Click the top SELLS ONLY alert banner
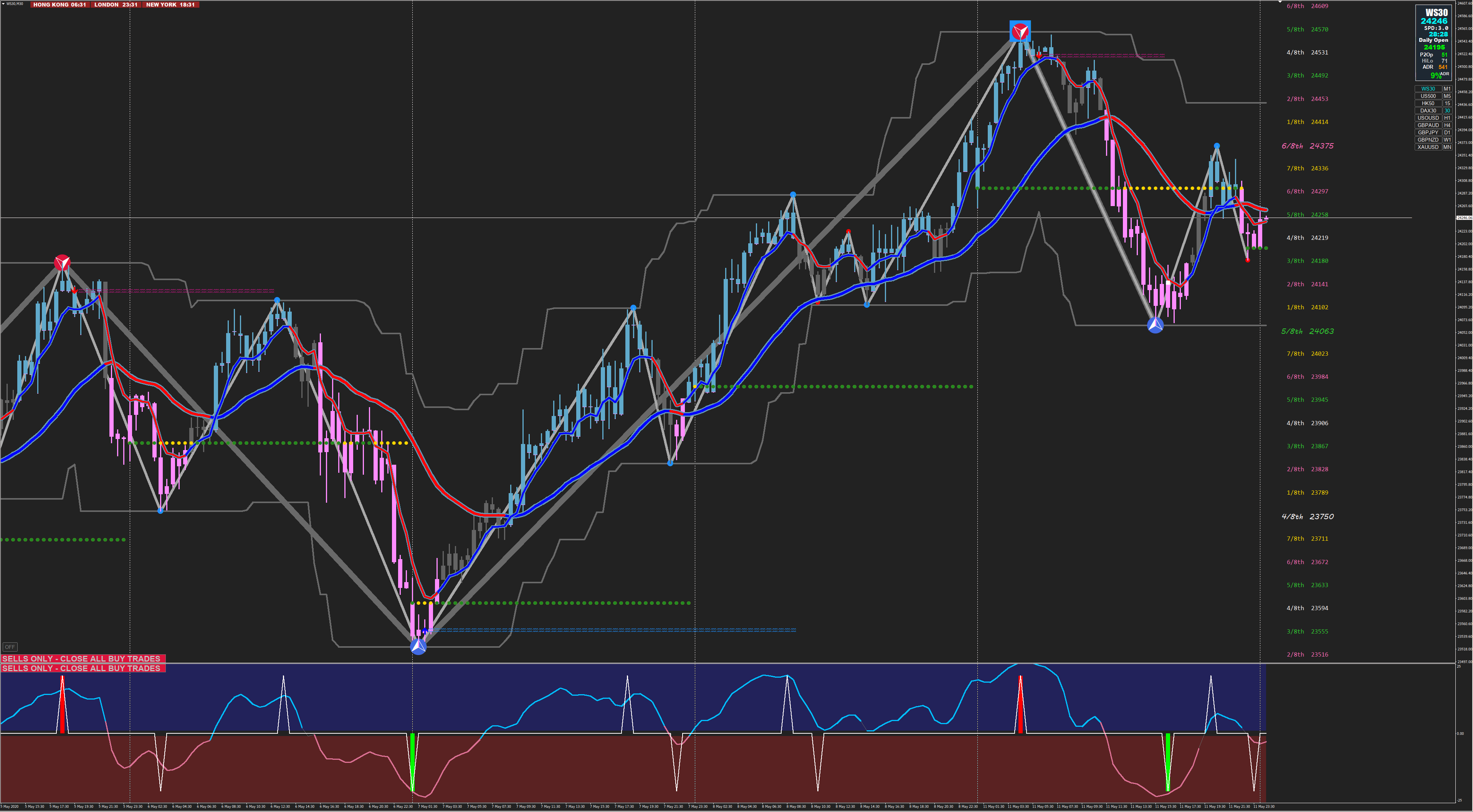1473x812 pixels. point(83,659)
